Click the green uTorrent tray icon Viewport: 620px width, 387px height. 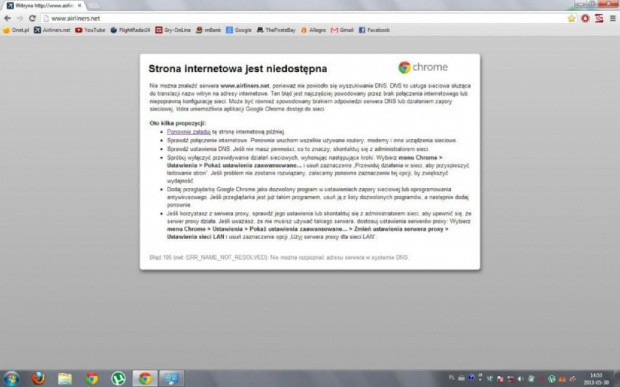pyautogui.click(x=552, y=379)
